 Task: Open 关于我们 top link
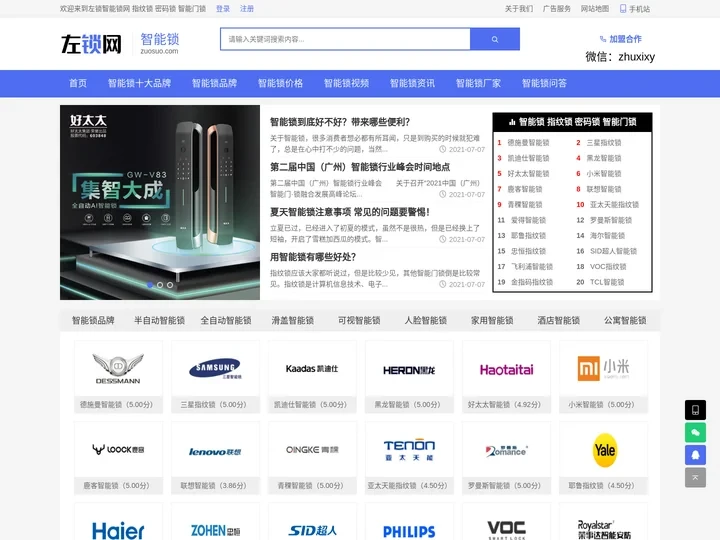(519, 9)
